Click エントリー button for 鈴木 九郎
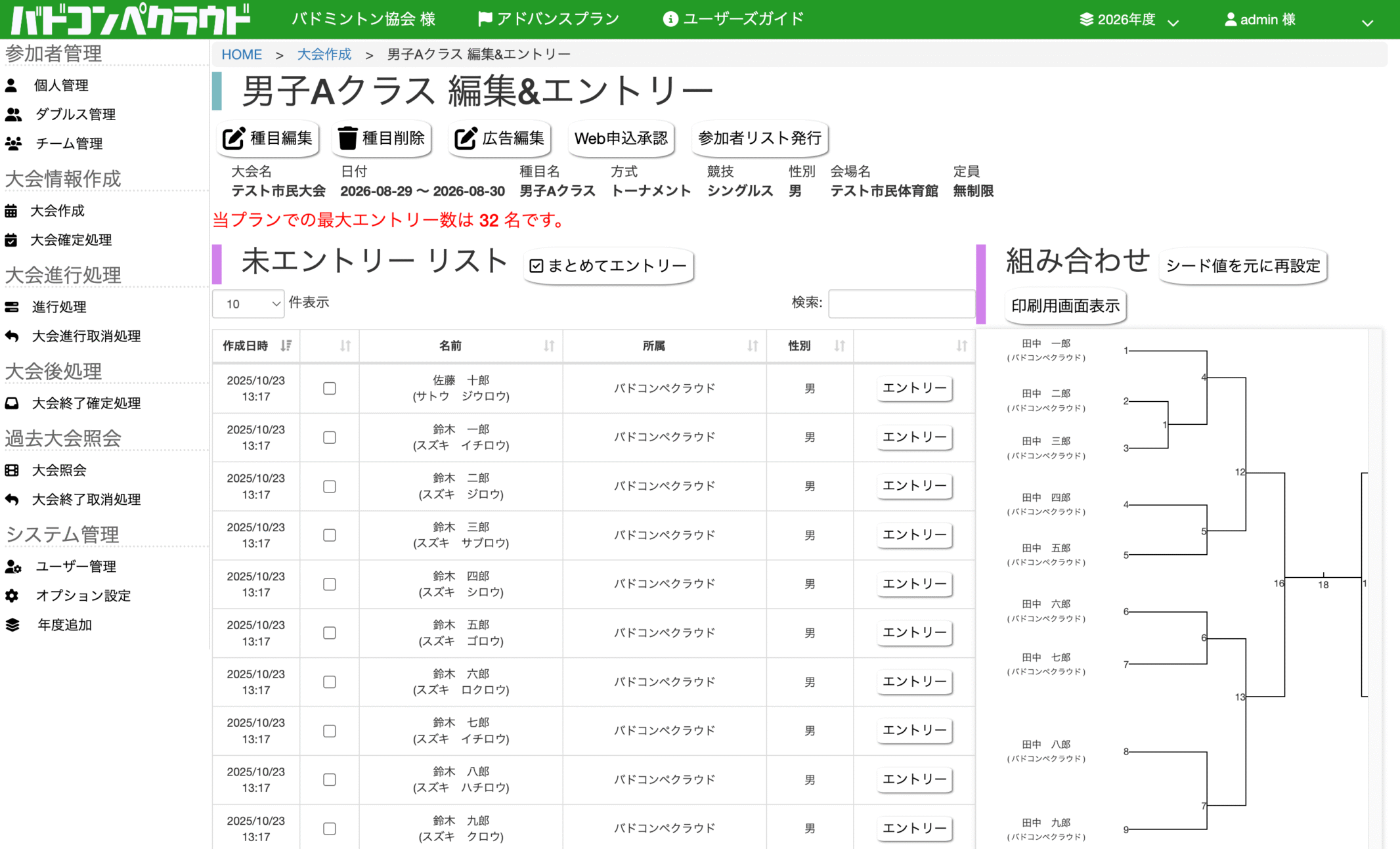Screen dimensions: 1400x849 914,828
